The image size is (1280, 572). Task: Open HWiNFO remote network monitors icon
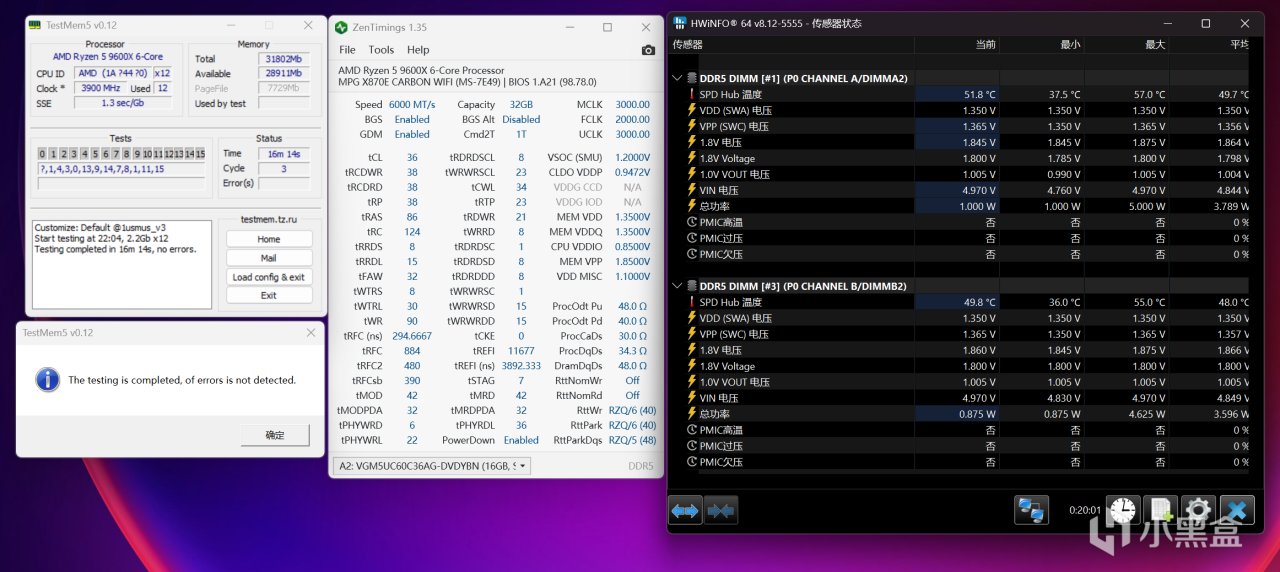coord(1031,510)
